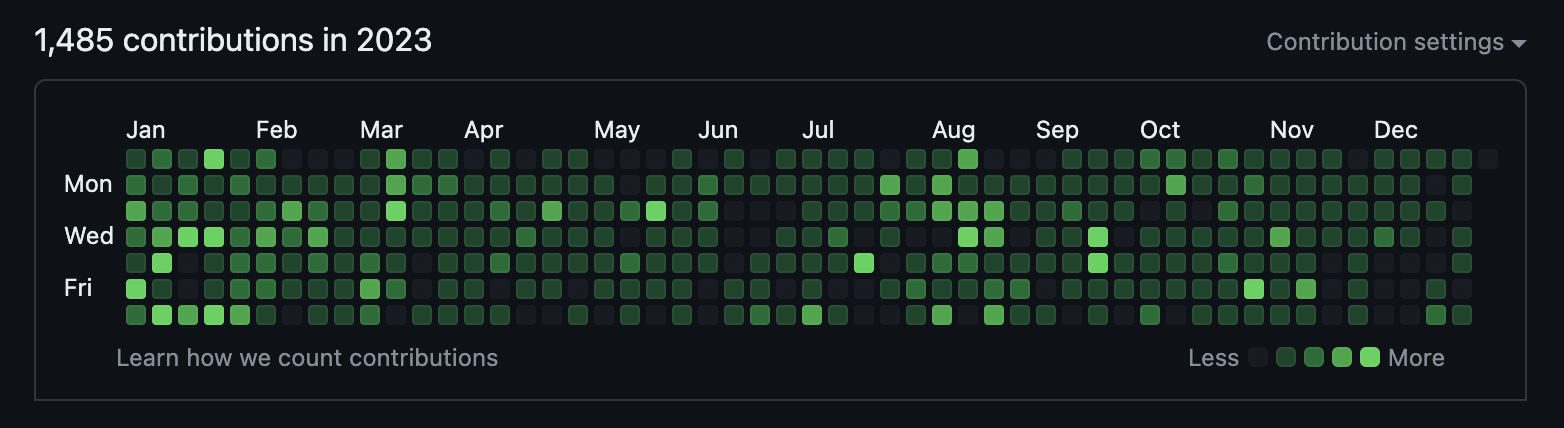Viewport: 1564px width, 428px height.
Task: Open the Contribution settings dropdown
Action: point(1396,42)
